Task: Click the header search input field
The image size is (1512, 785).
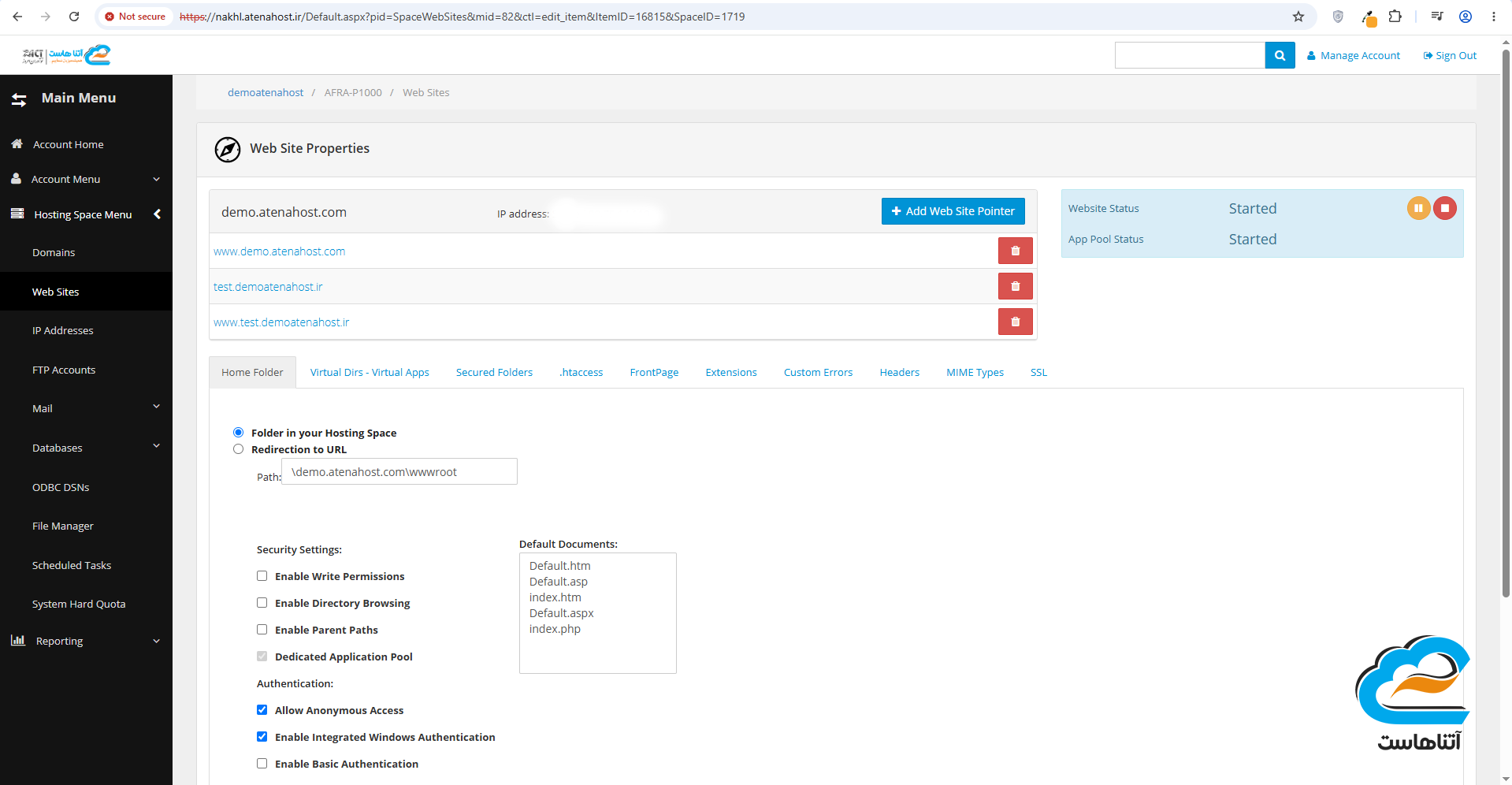Action: (1190, 56)
